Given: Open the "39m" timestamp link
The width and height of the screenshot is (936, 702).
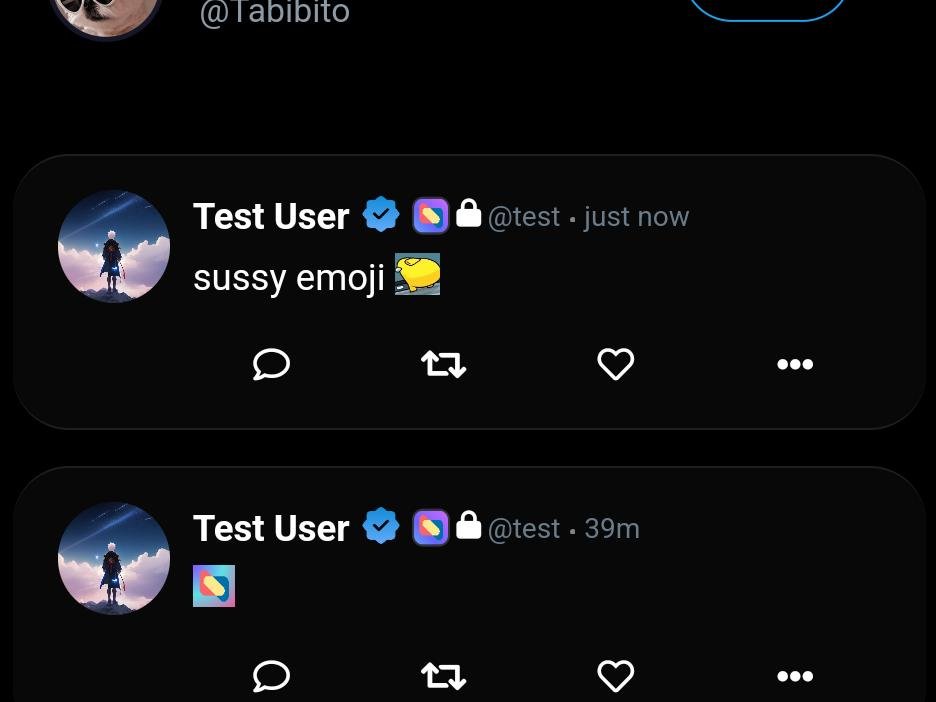Looking at the screenshot, I should (612, 528).
